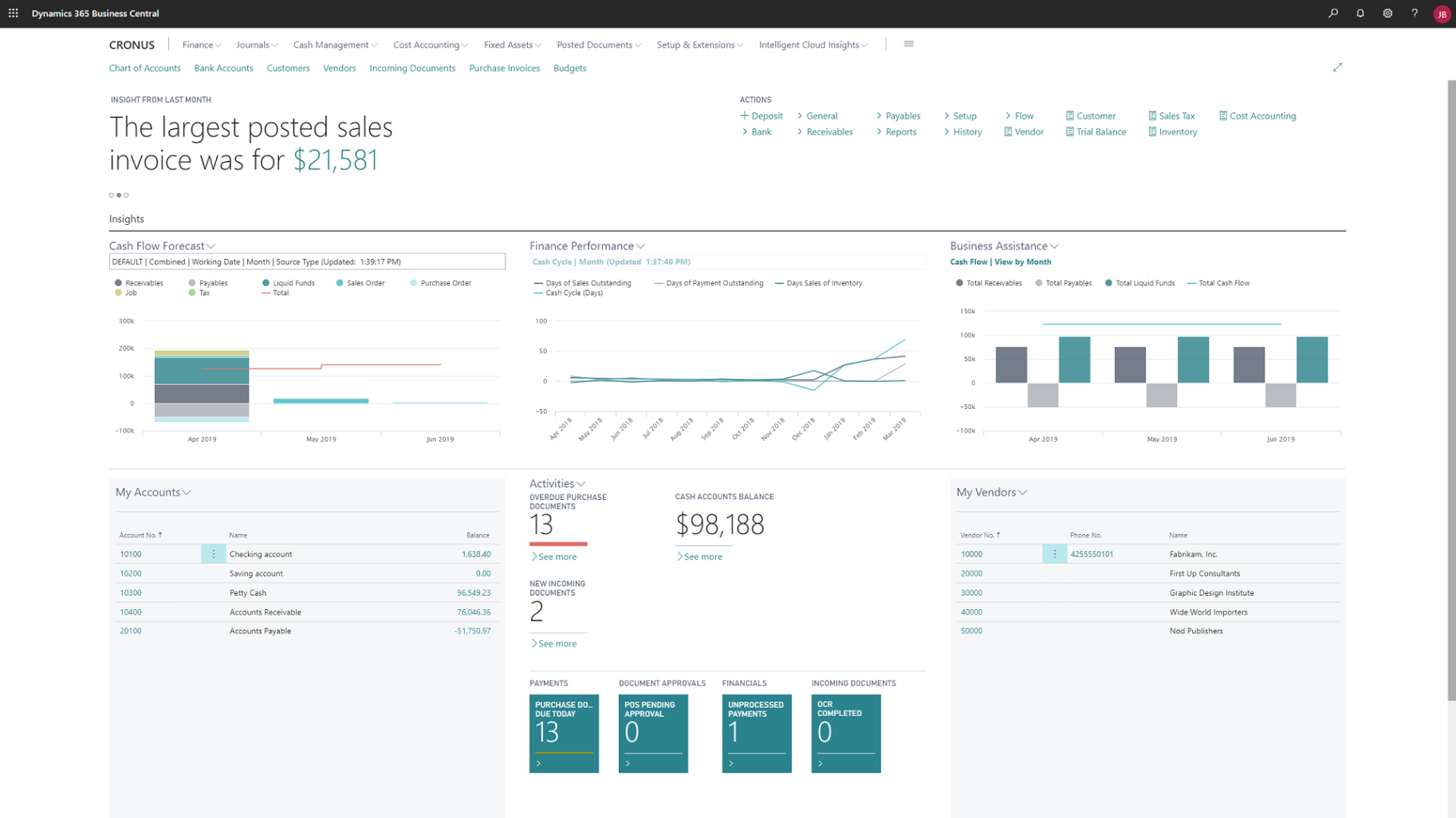Open the Posted Documents menu

(x=599, y=45)
